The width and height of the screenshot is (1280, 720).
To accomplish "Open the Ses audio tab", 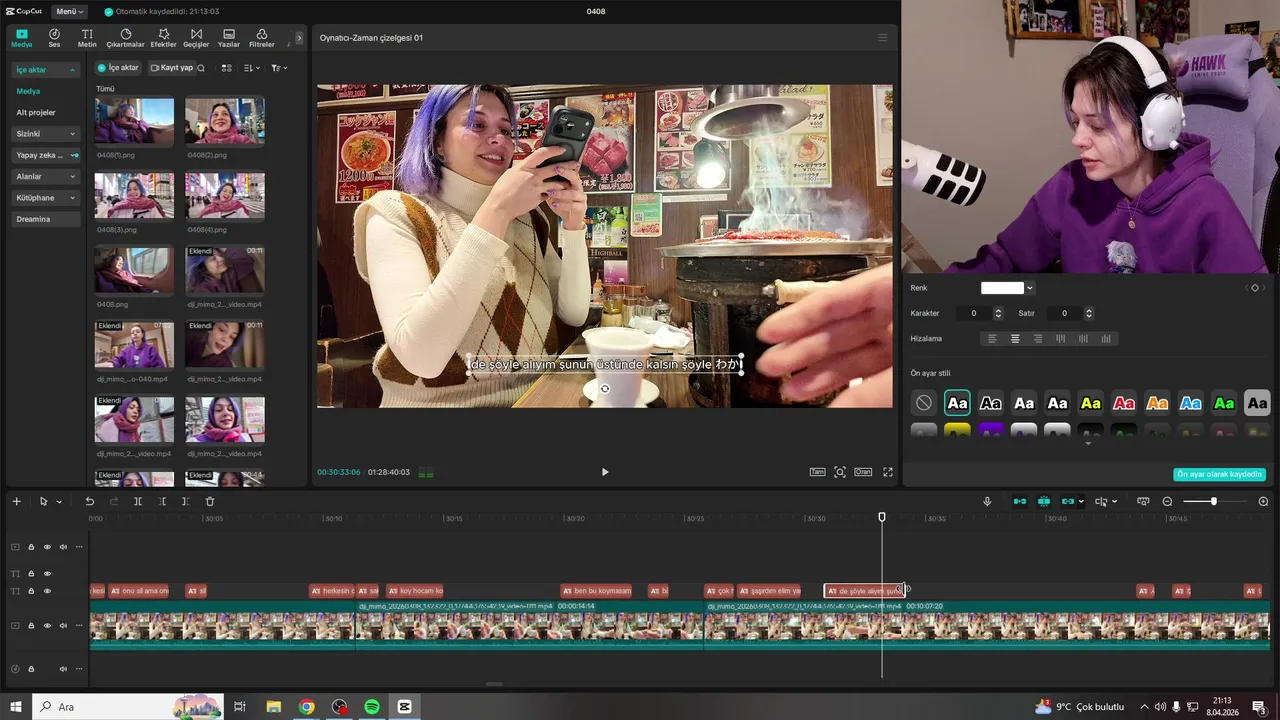I will (54, 38).
